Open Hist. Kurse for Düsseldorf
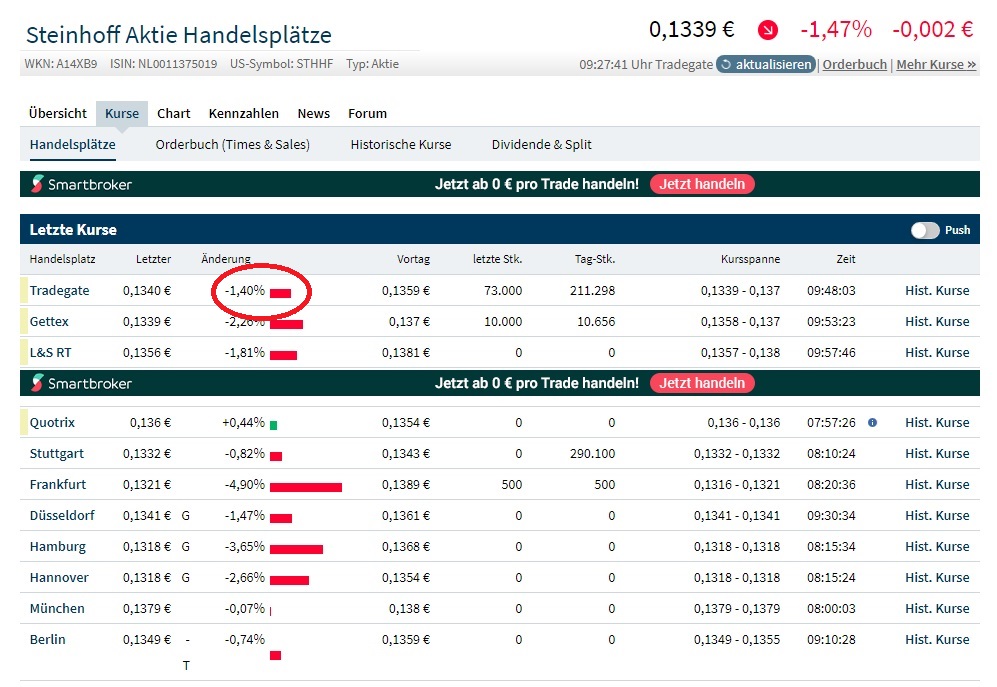Image resolution: width=997 pixels, height=687 pixels. pyautogui.click(x=937, y=515)
